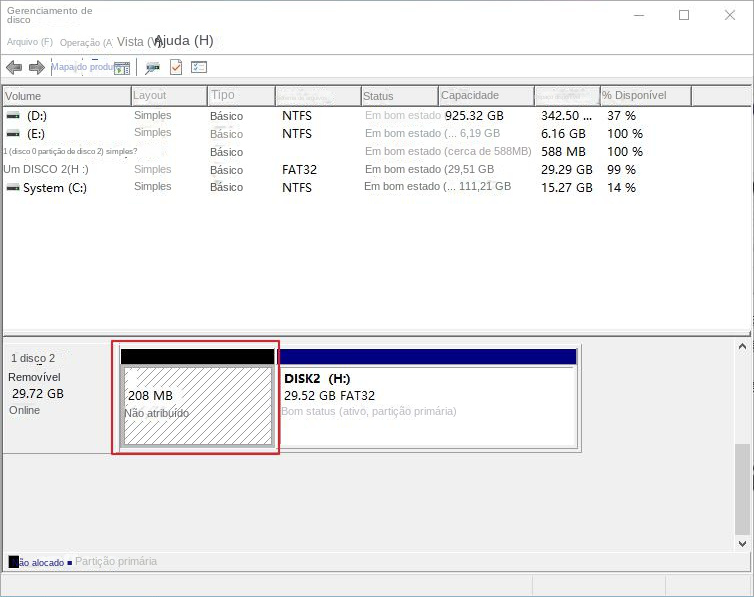The width and height of the screenshot is (754, 597).
Task: Click the 588 MB free space cell
Action: coord(563,152)
